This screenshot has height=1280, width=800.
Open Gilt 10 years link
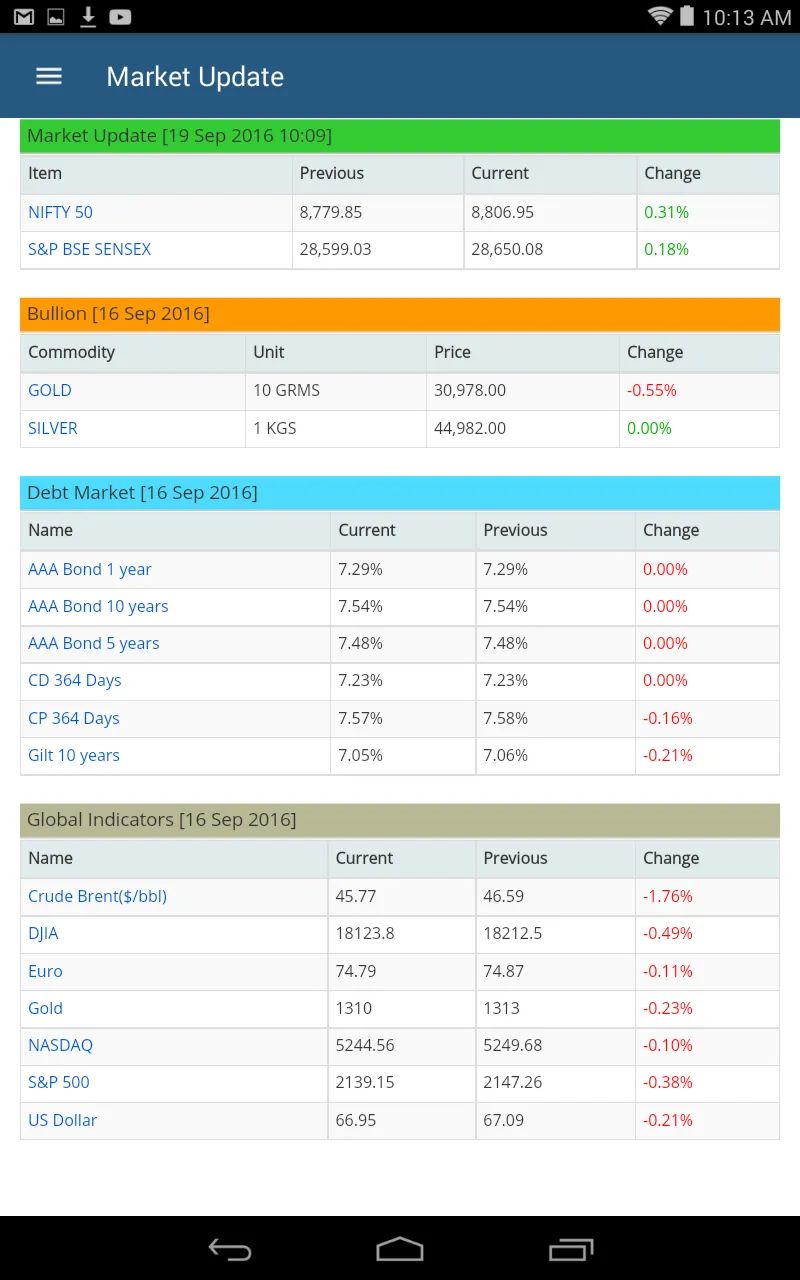point(74,755)
